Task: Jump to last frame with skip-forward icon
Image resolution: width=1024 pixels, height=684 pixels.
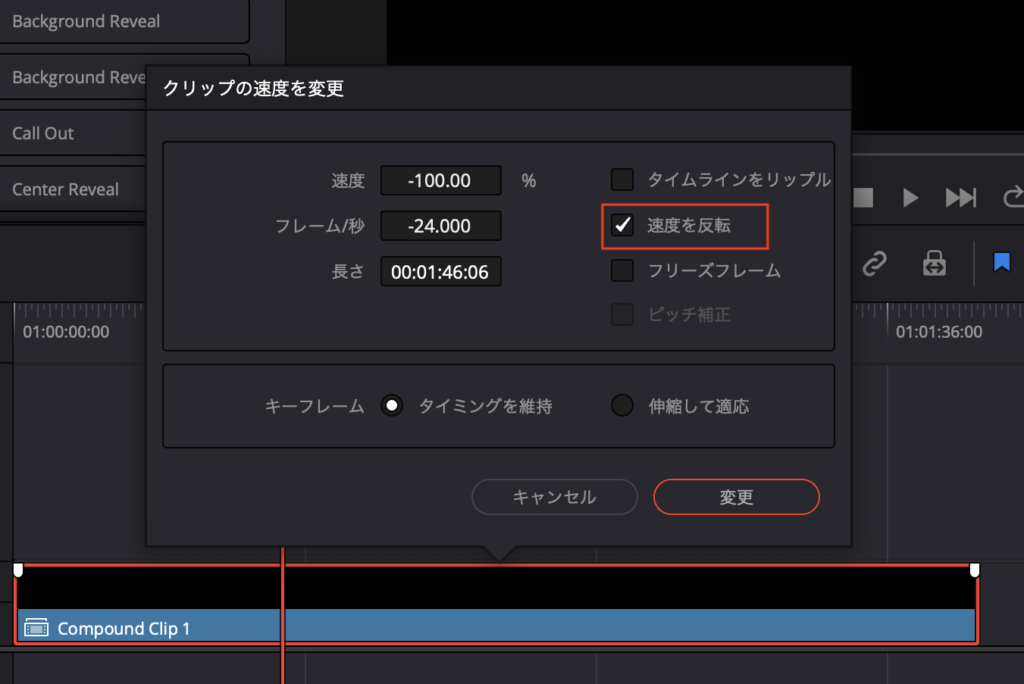Action: tap(960, 198)
